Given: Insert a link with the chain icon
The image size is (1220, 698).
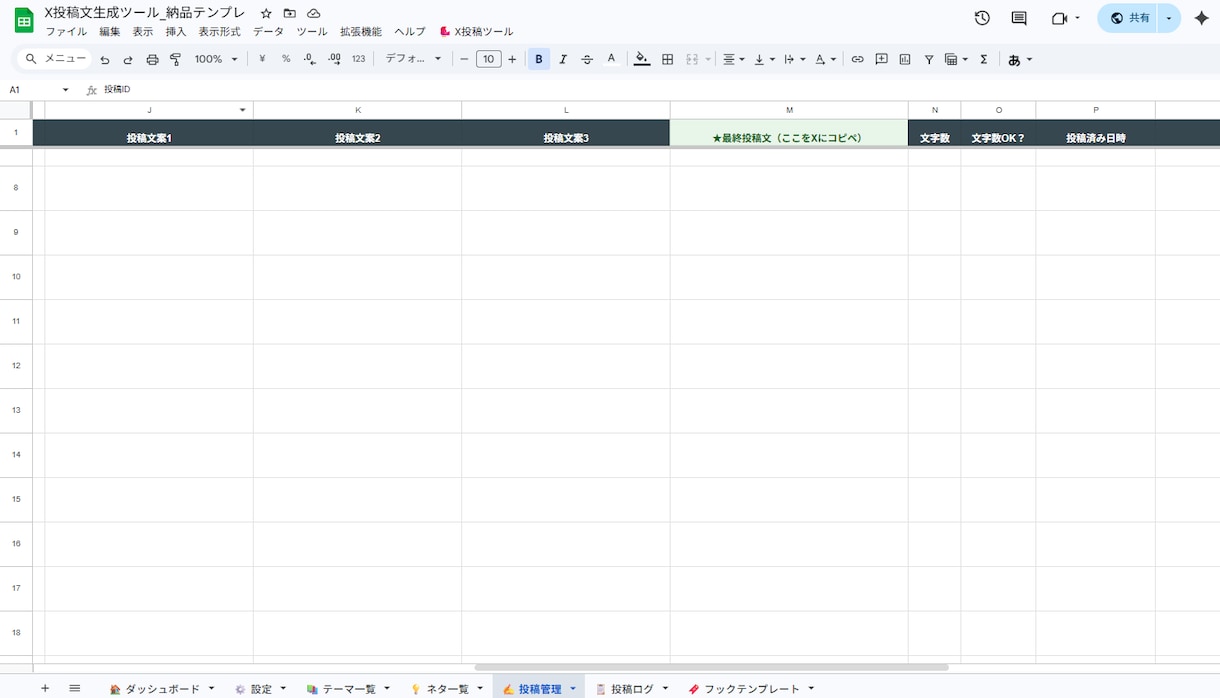Looking at the screenshot, I should pos(857,59).
